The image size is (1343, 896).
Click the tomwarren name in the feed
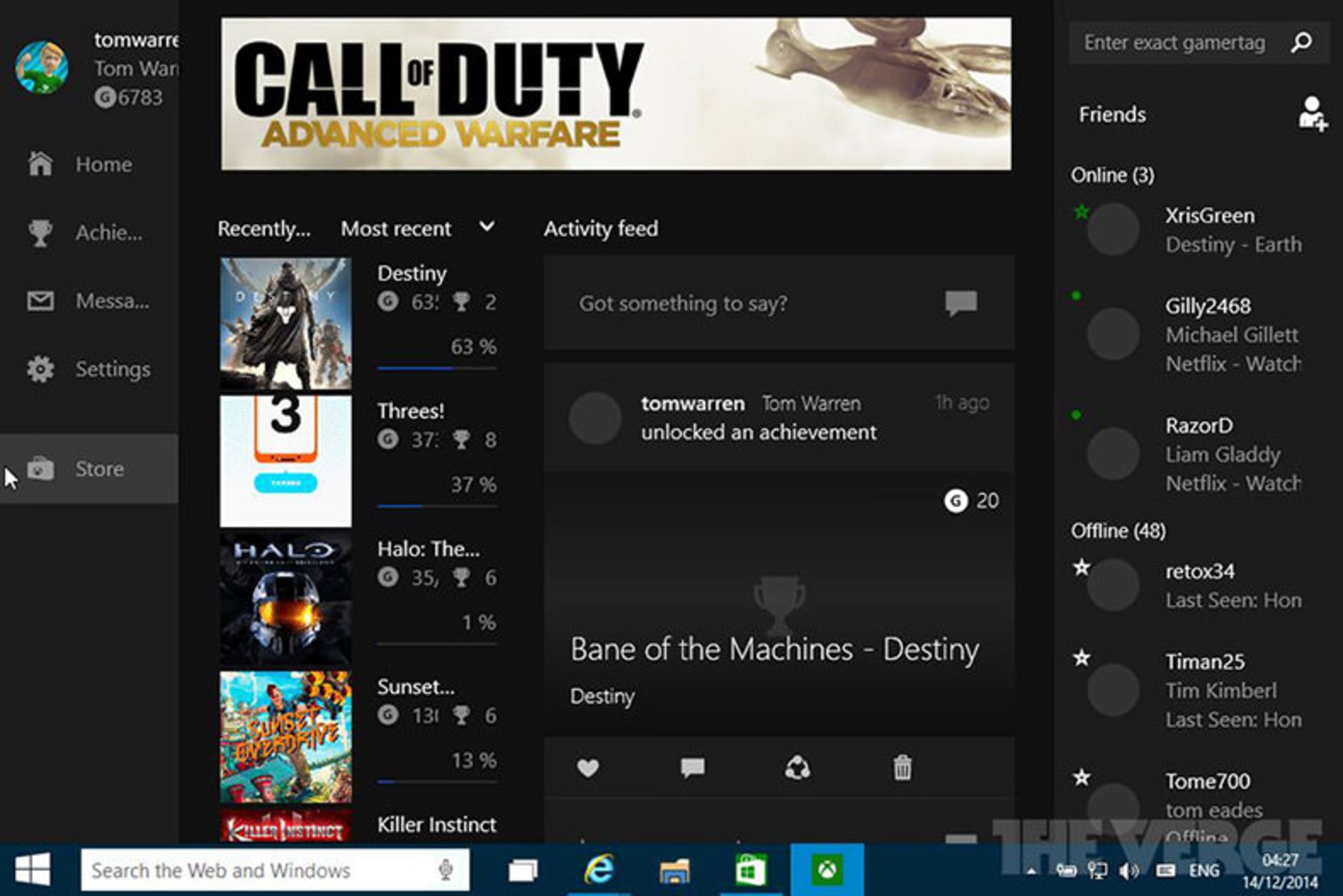tap(693, 404)
